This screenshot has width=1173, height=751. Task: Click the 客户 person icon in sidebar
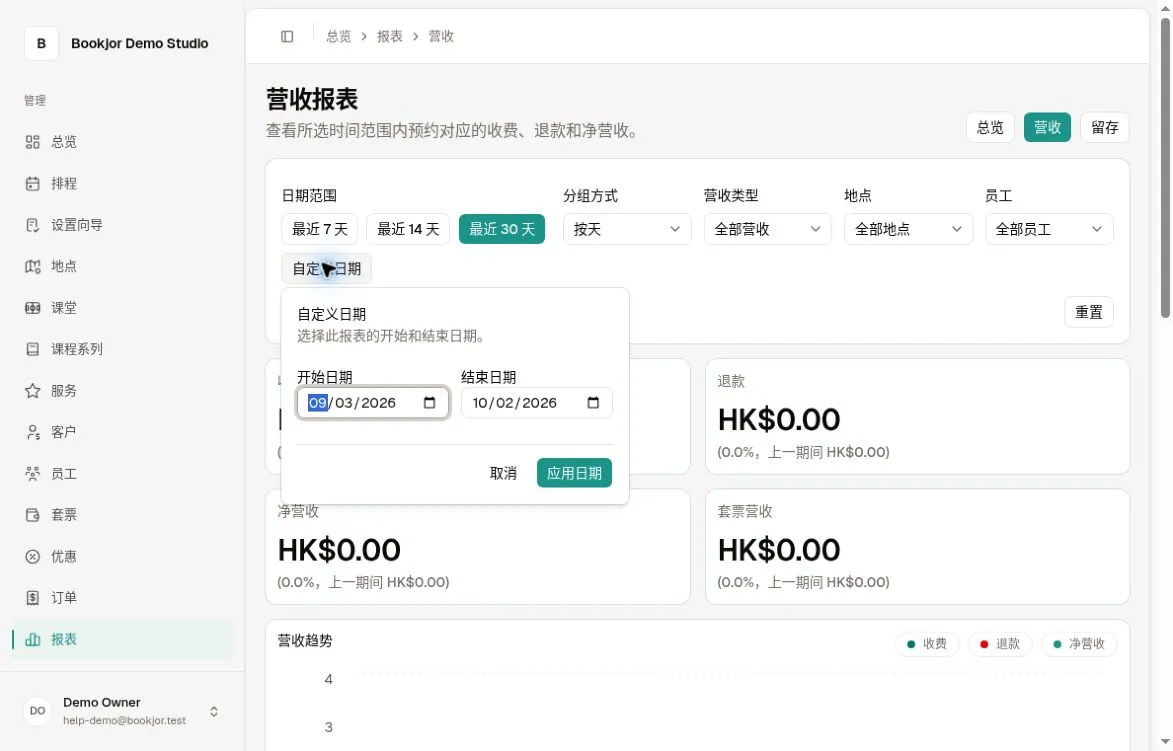(x=32, y=432)
